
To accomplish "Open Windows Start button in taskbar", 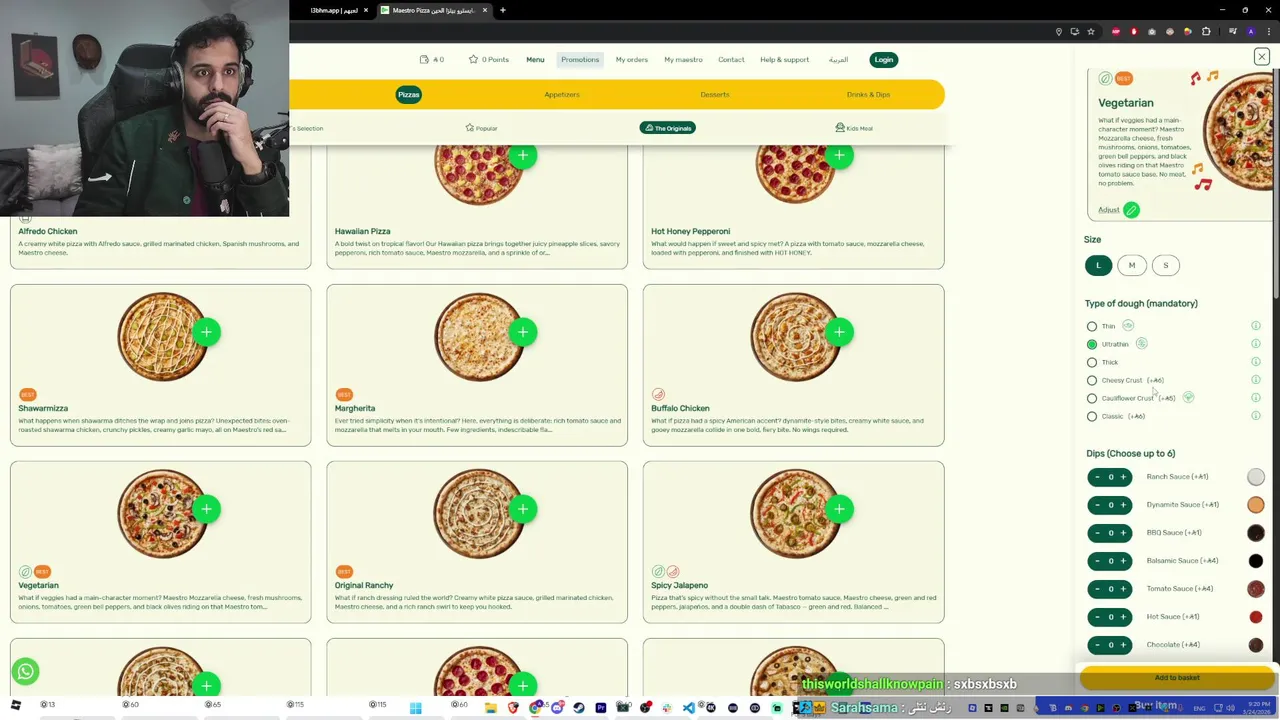I will click(415, 708).
